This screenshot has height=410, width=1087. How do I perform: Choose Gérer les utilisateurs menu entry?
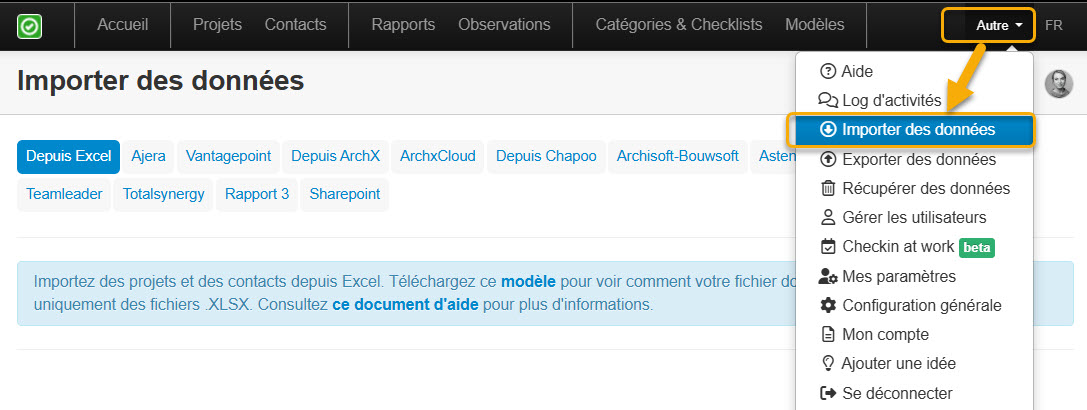[914, 217]
